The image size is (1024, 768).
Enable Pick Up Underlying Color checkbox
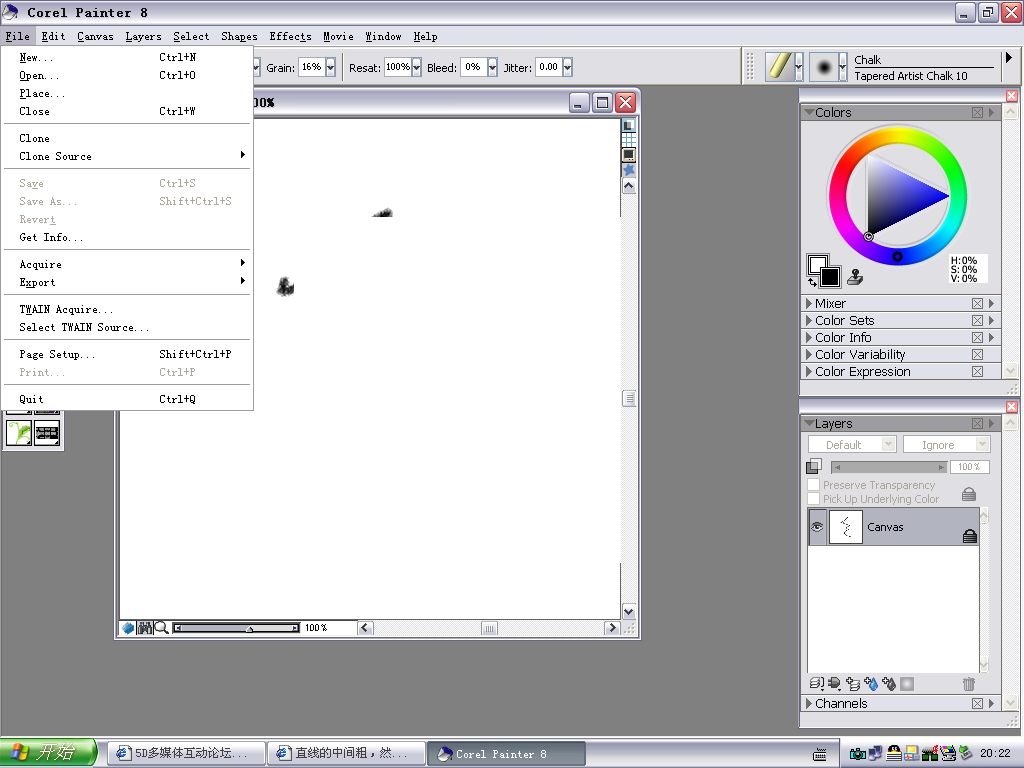814,499
